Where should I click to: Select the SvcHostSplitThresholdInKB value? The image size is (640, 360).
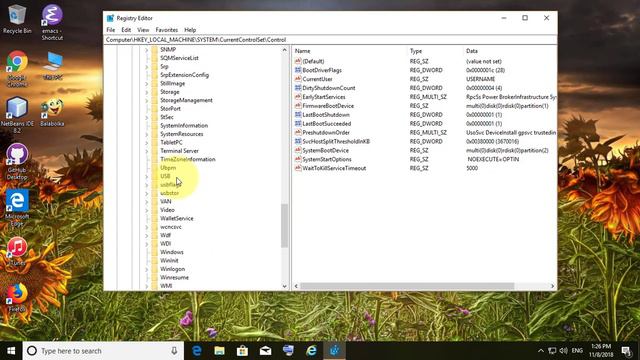tap(336, 141)
